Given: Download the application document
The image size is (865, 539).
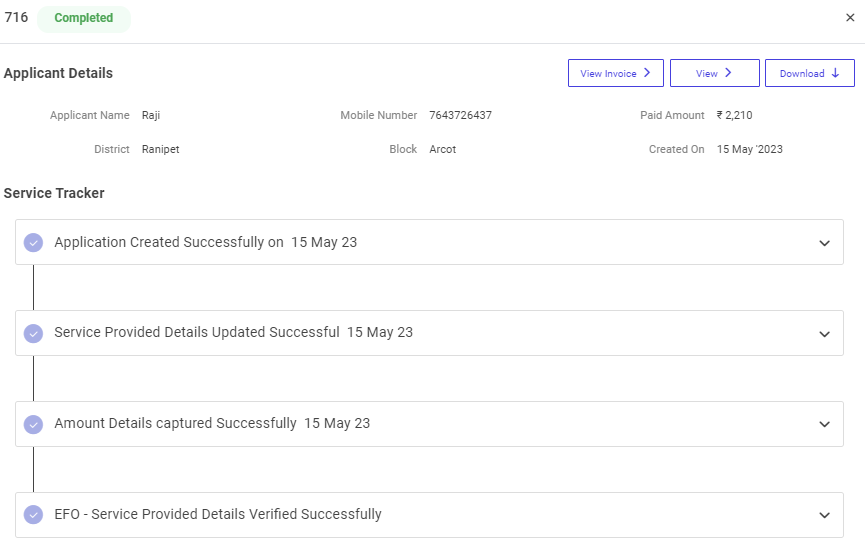Looking at the screenshot, I should pos(809,73).
